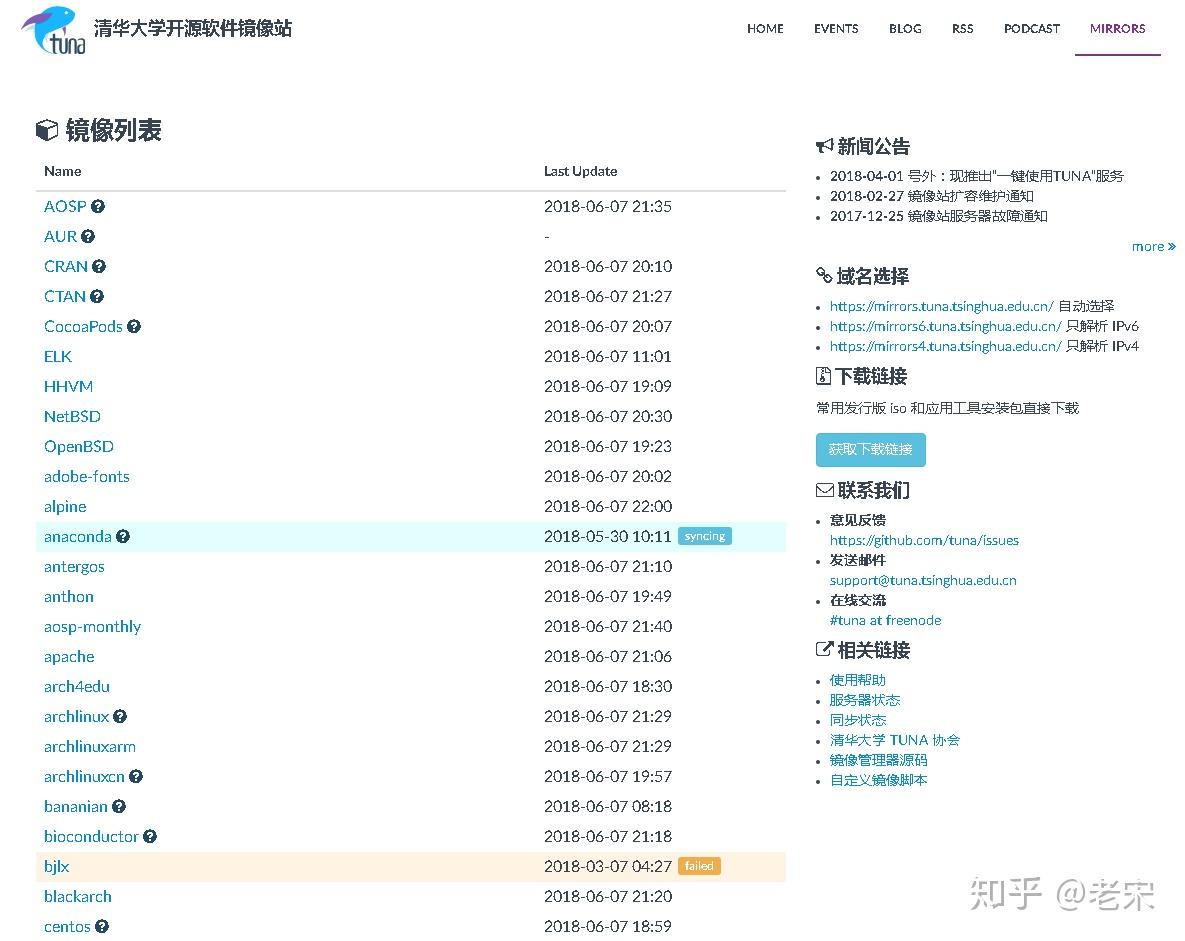Open help icon next to CTAN
Image resolution: width=1185 pixels, height=941 pixels.
[x=97, y=296]
